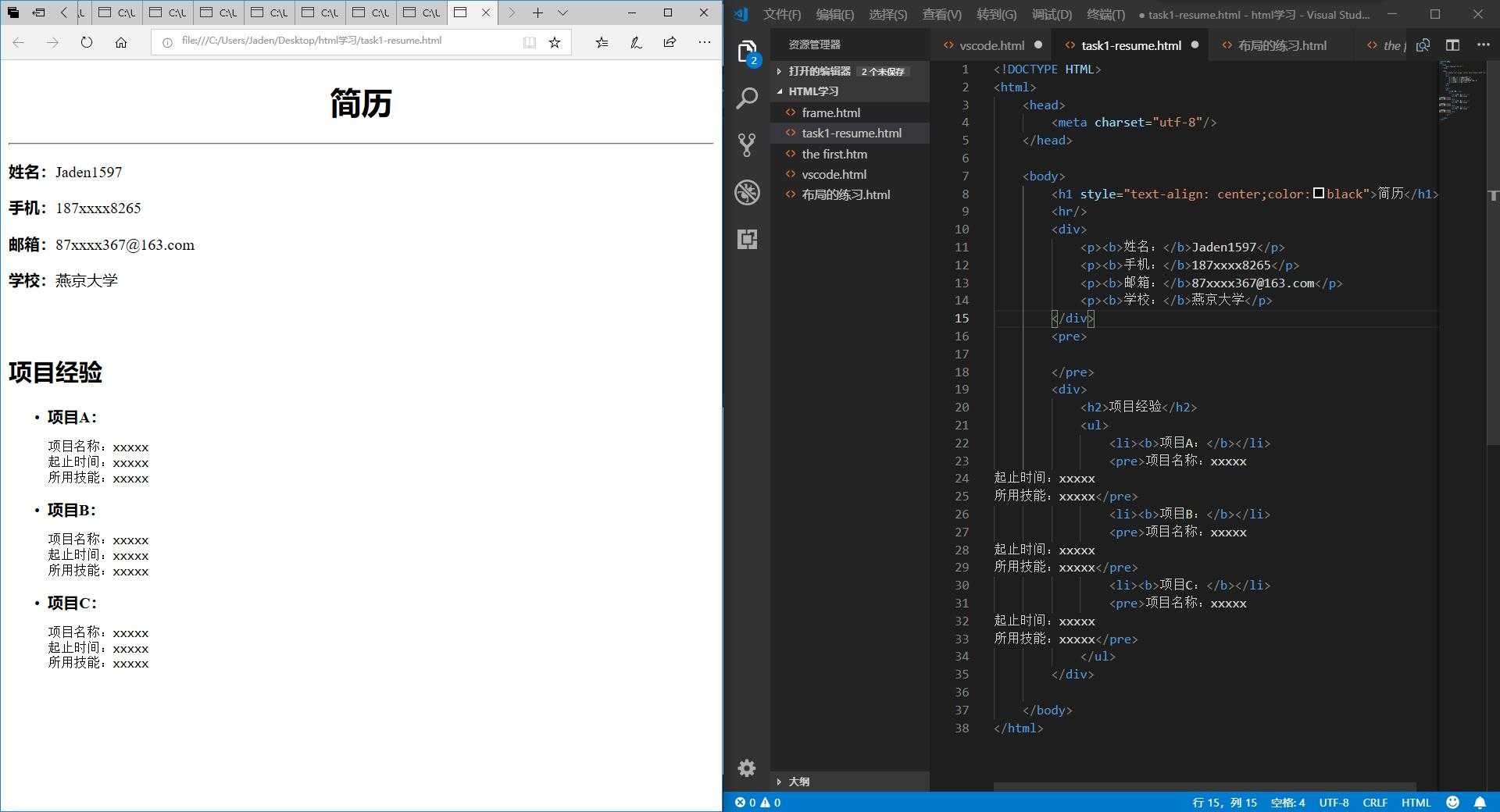The height and width of the screenshot is (812, 1500).
Task: Change indentation via 空格: 4
Action: (x=1287, y=802)
